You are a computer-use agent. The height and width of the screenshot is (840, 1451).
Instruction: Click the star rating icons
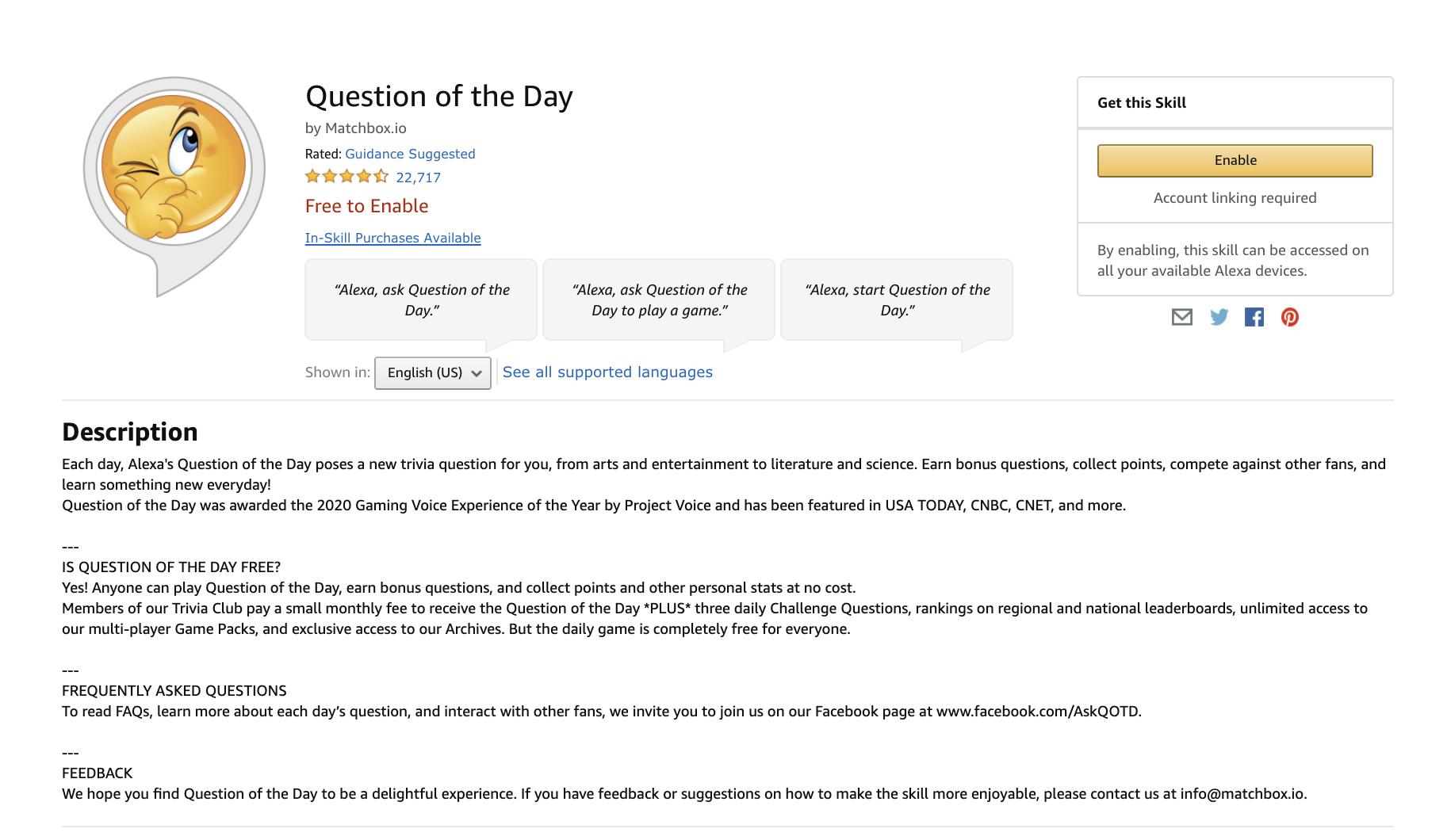(x=346, y=177)
